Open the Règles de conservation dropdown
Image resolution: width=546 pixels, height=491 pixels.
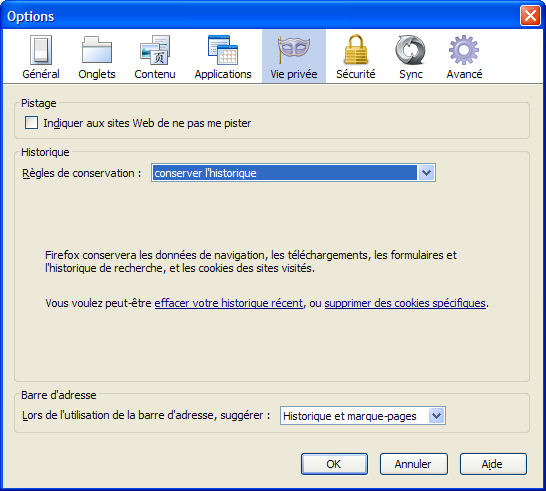293,173
